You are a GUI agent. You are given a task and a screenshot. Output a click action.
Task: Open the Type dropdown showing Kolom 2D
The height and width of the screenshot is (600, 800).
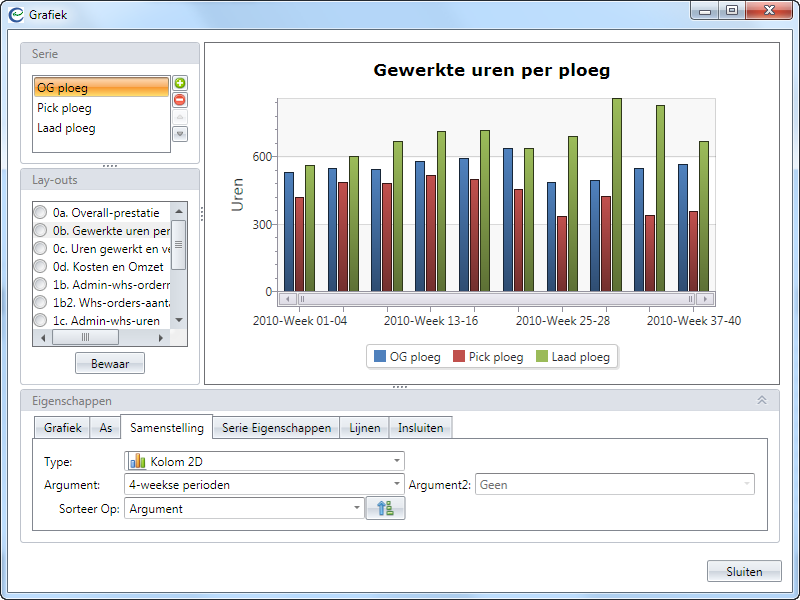pyautogui.click(x=264, y=461)
